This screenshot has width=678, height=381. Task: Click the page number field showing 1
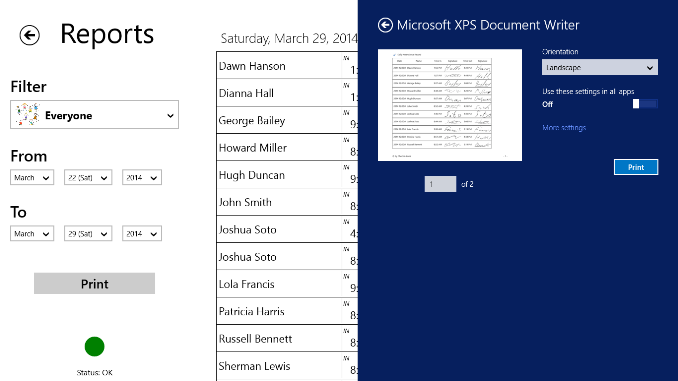pos(440,184)
